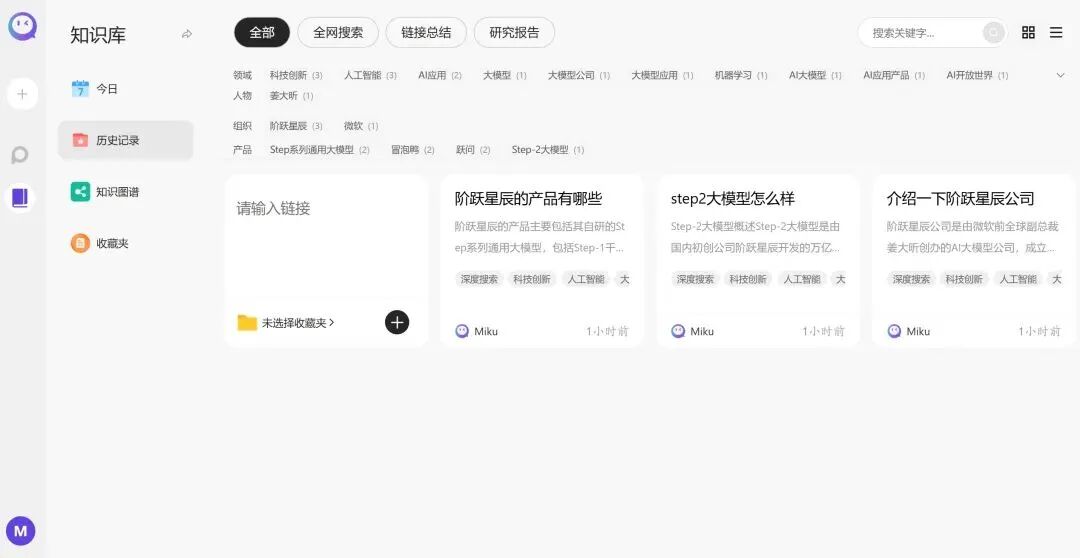This screenshot has height=558, width=1080.
Task: Click 深度搜索 tag on step2大模型怎么样 card
Action: [695, 279]
